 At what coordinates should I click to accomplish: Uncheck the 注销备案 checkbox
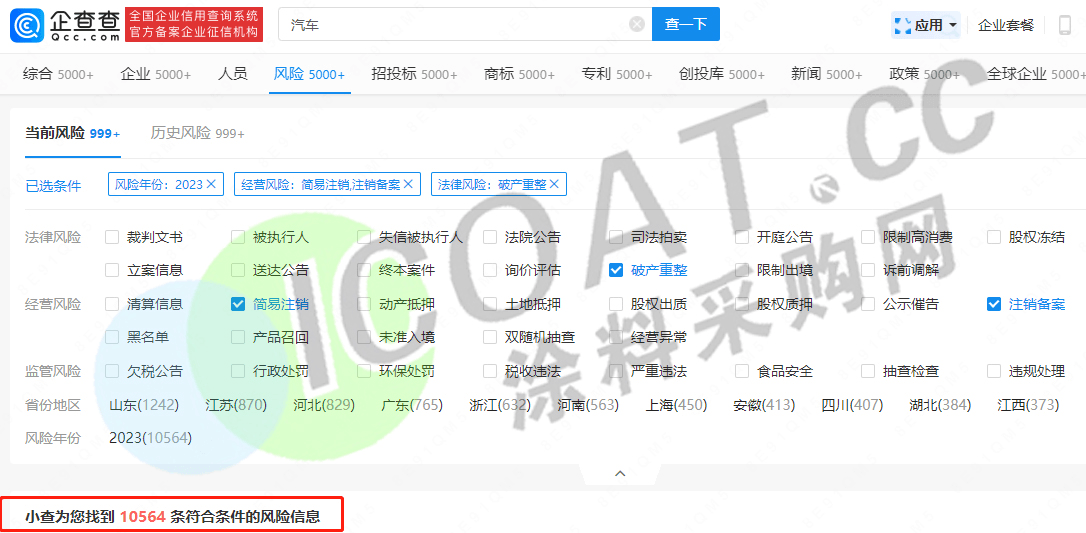(x=994, y=304)
